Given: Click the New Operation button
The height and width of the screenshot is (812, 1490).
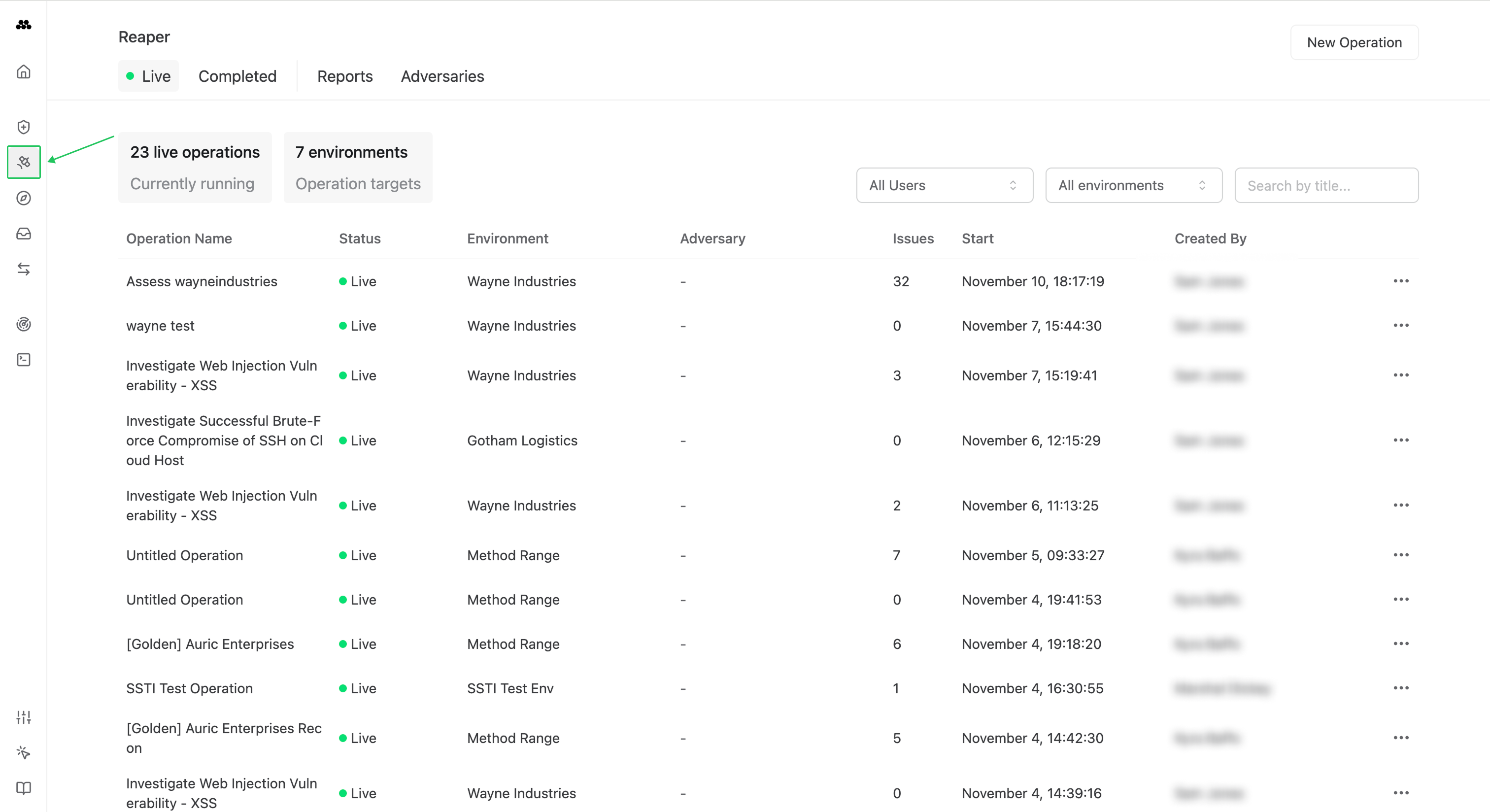Looking at the screenshot, I should pos(1354,42).
